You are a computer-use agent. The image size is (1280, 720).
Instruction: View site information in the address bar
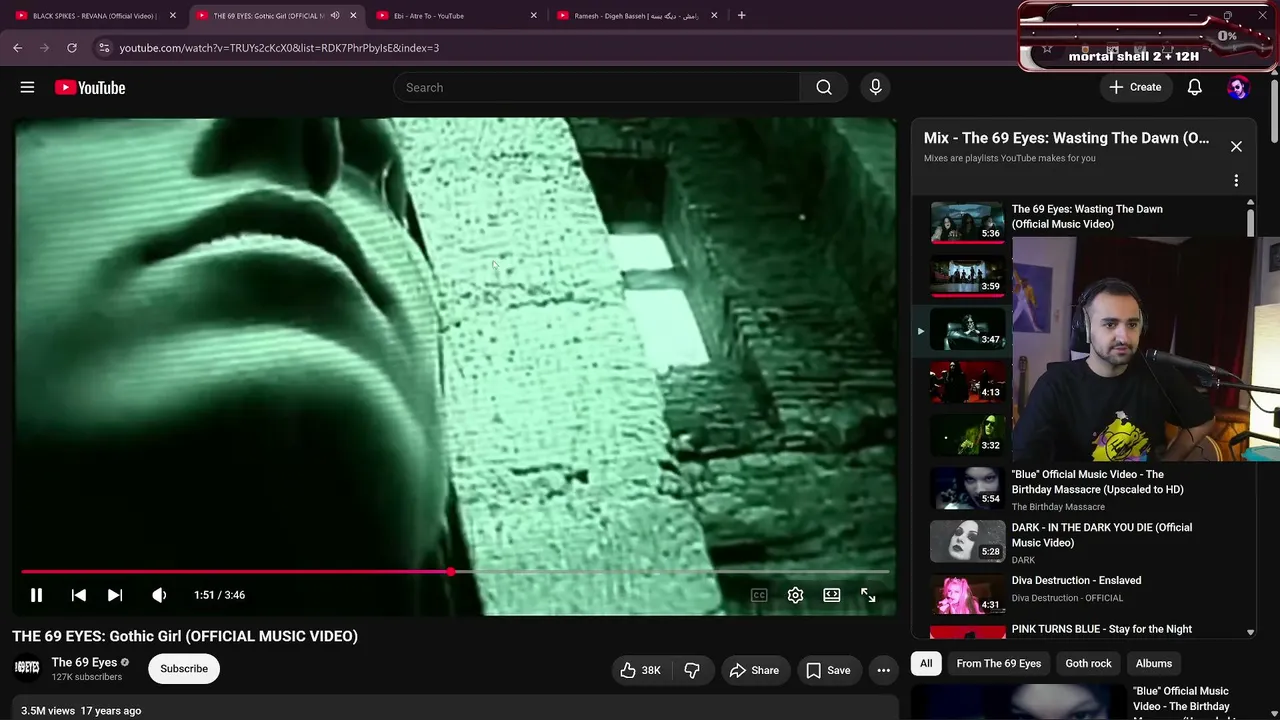tap(104, 47)
